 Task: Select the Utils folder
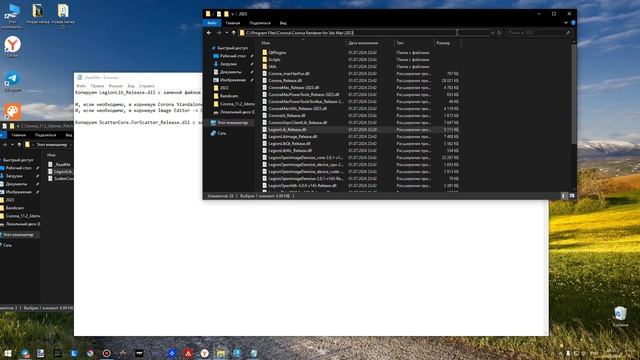click(x=272, y=67)
